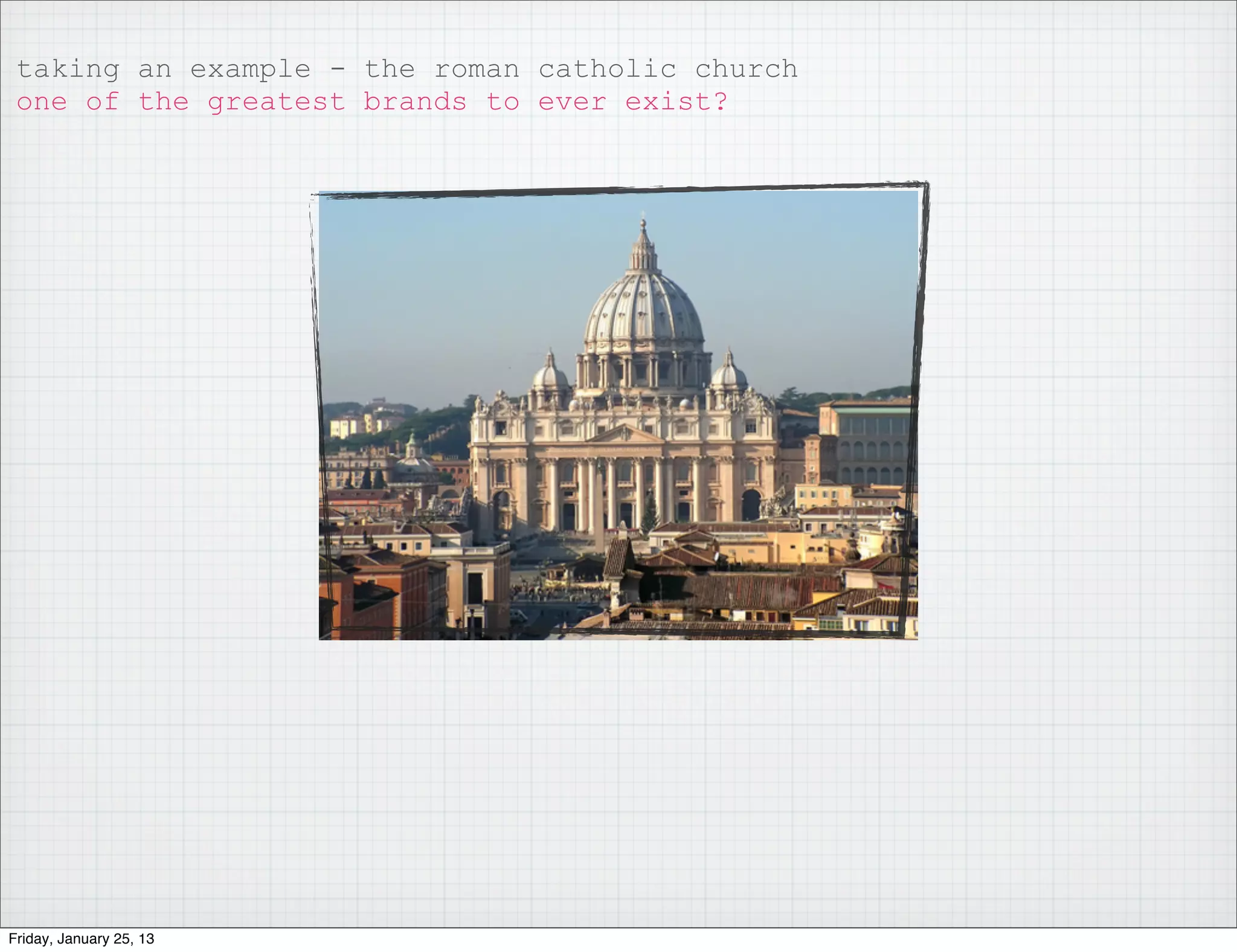Click the St. Peter's Basilica photo
This screenshot has width=1237, height=952.
(618, 415)
